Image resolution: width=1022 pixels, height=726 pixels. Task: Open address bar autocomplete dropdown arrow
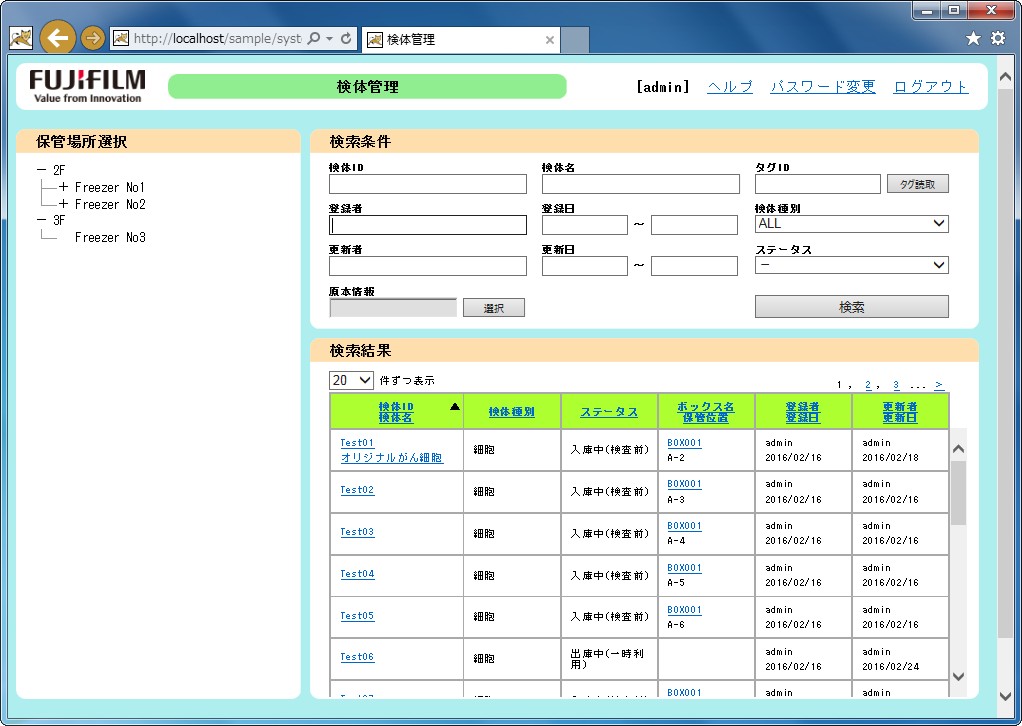(330, 38)
